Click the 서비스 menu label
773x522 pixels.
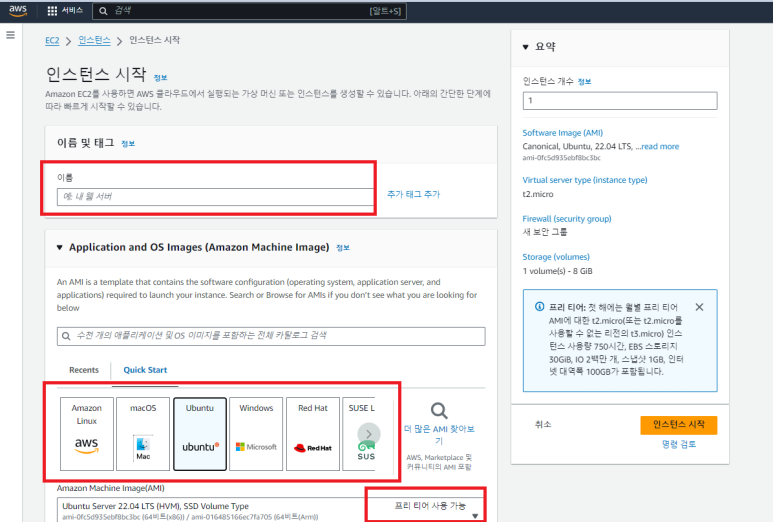(72, 10)
